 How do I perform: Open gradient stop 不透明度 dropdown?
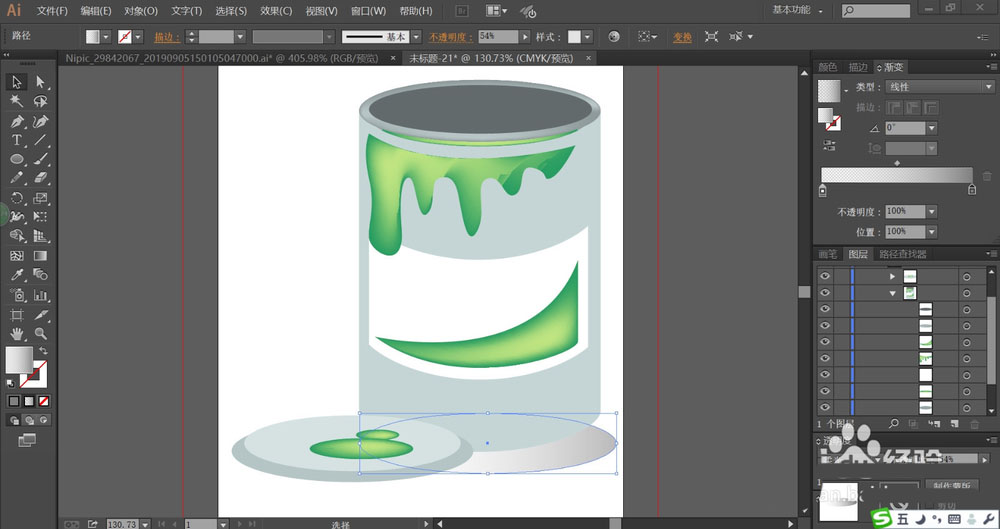click(932, 211)
